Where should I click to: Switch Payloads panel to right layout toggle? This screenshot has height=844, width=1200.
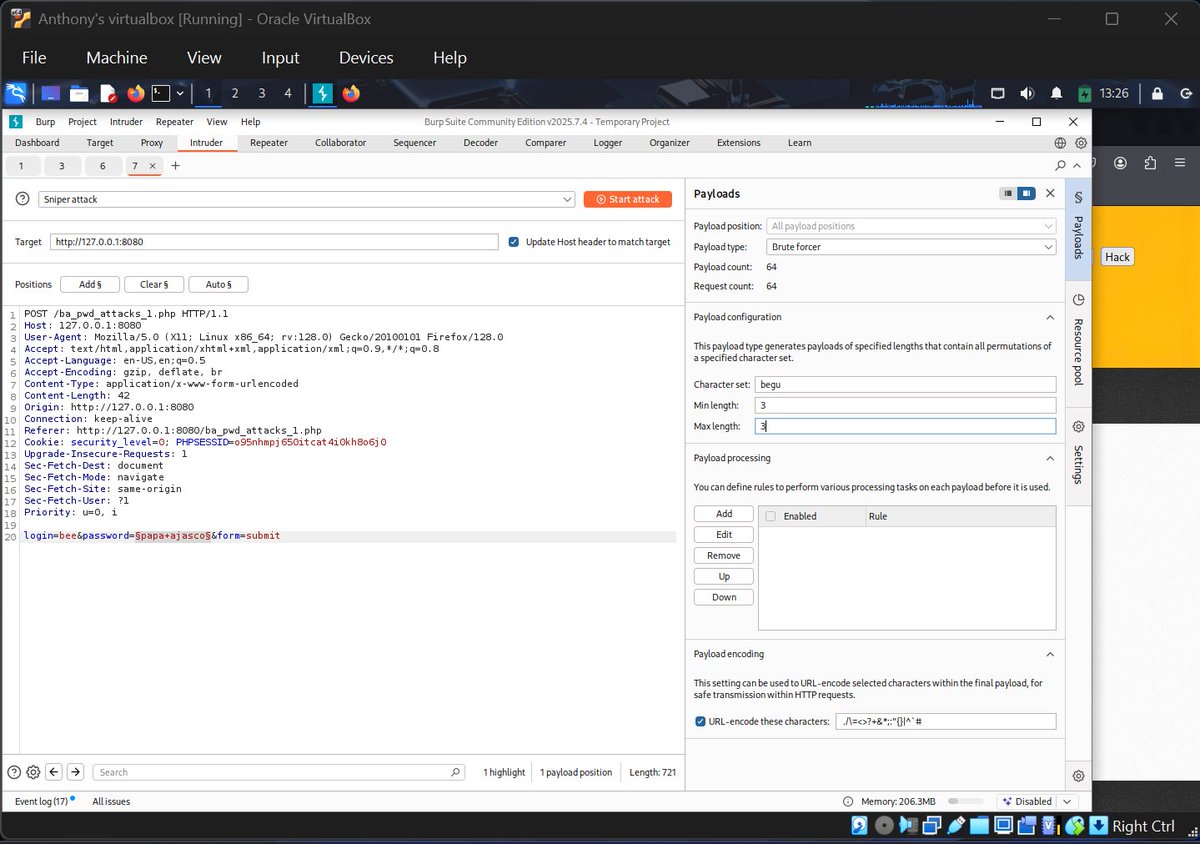point(1026,193)
